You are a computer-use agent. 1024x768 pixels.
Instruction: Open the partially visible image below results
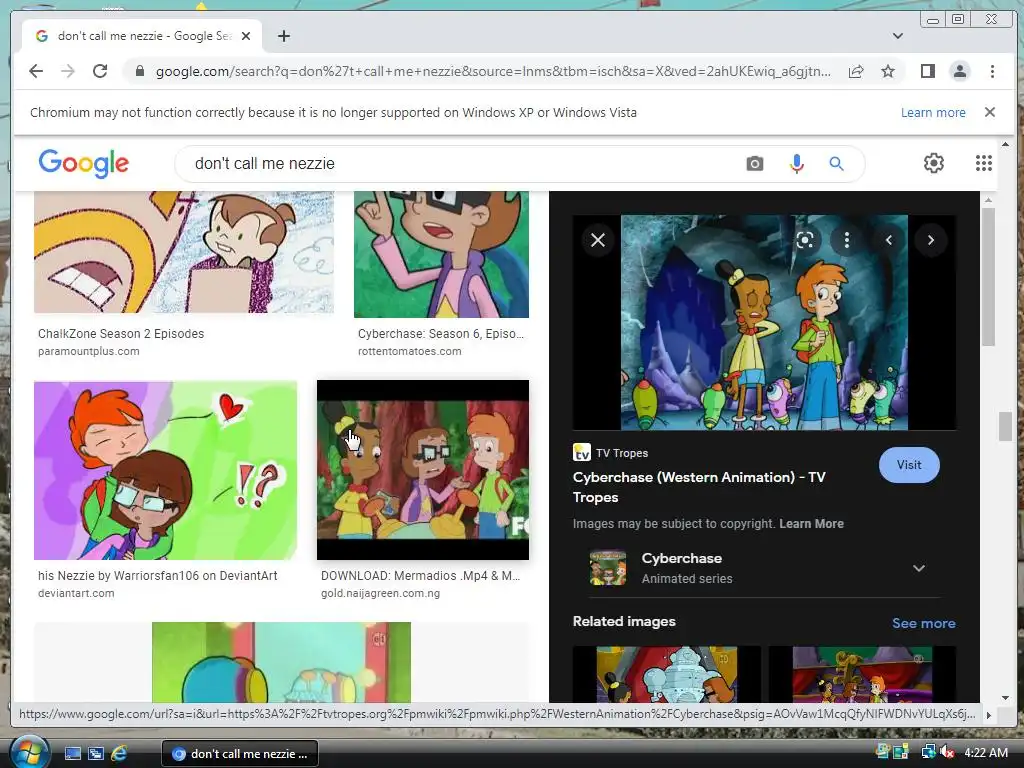[281, 662]
